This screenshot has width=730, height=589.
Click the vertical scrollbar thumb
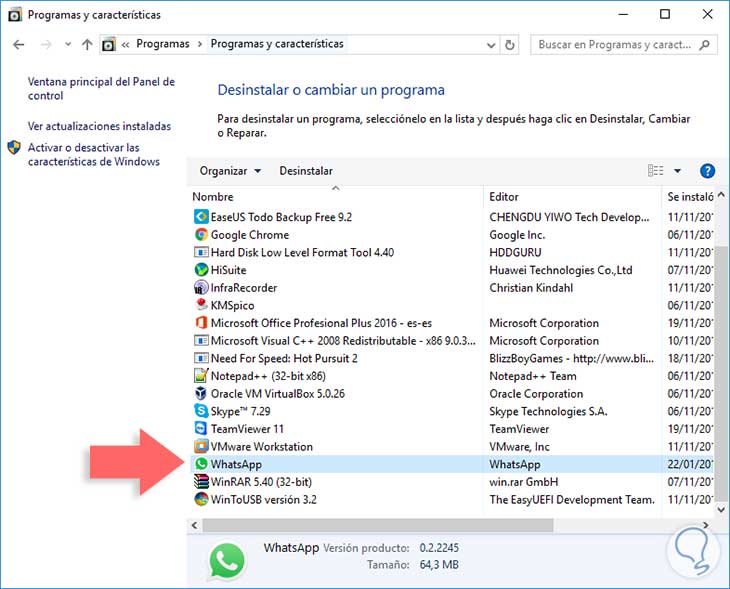[721, 375]
